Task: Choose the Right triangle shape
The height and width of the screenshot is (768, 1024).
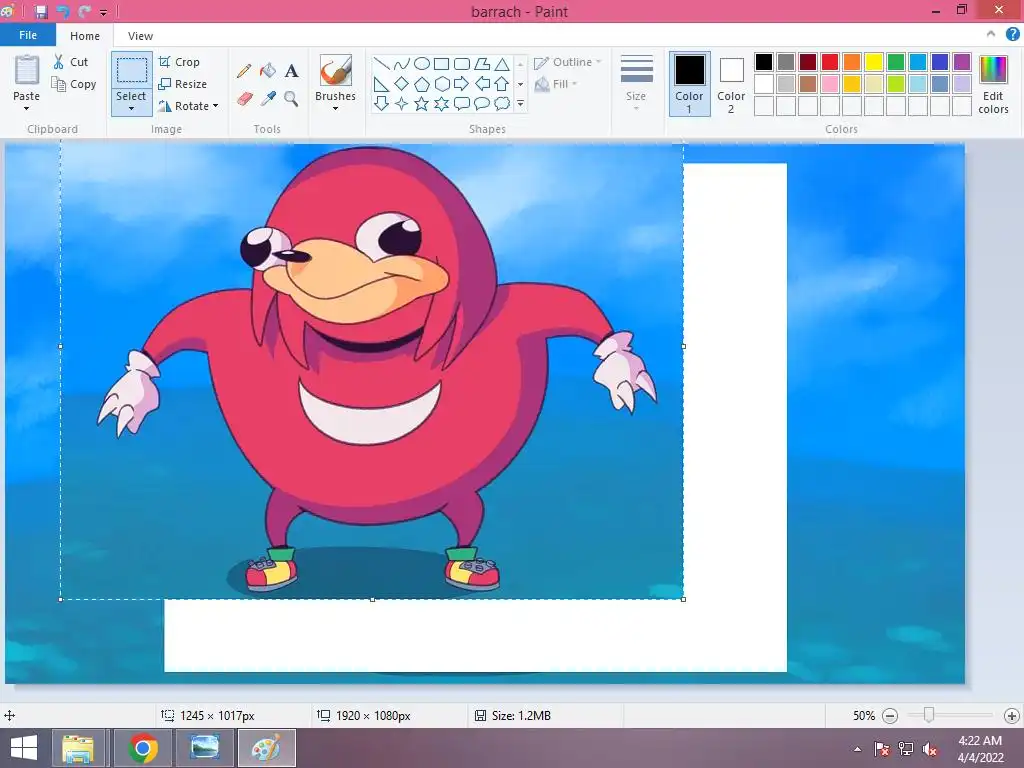Action: click(381, 84)
